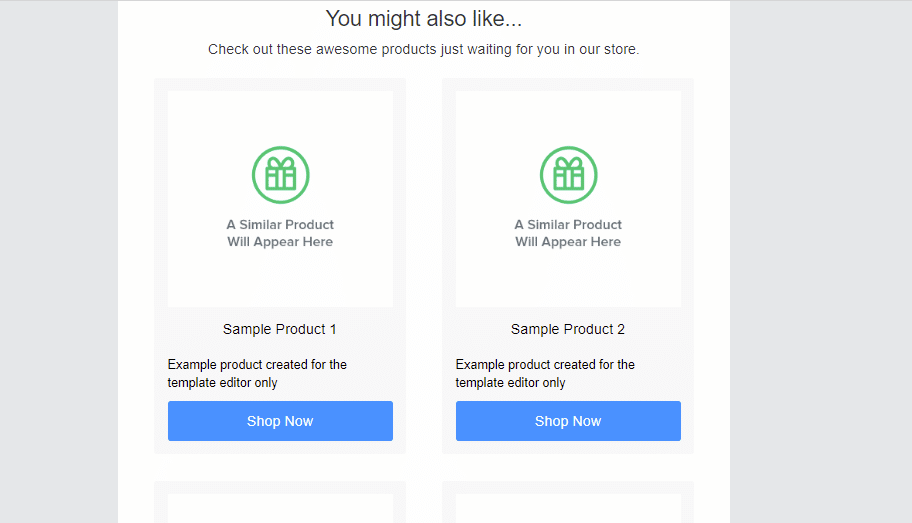Click the green gift icon in Sample Product 1
Screen dimensions: 912x523
280,175
